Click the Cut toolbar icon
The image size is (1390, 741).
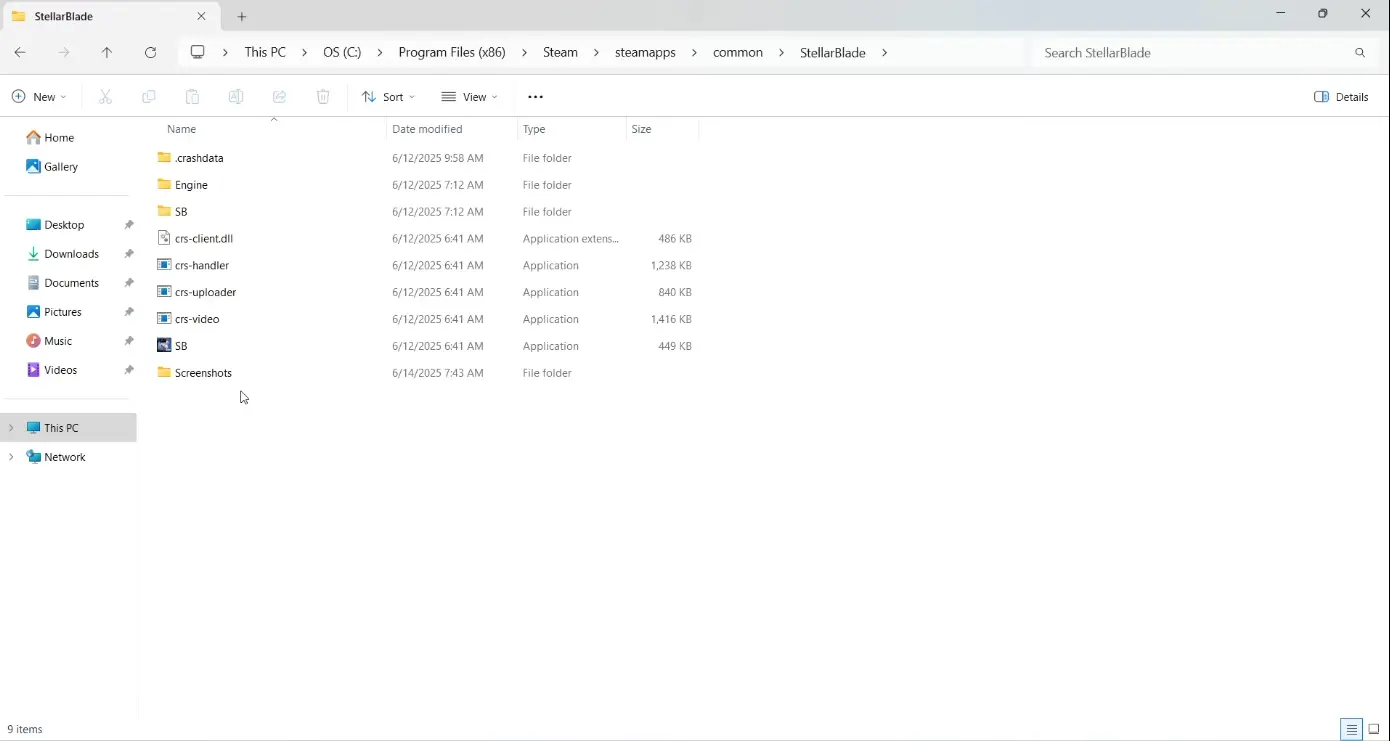105,97
